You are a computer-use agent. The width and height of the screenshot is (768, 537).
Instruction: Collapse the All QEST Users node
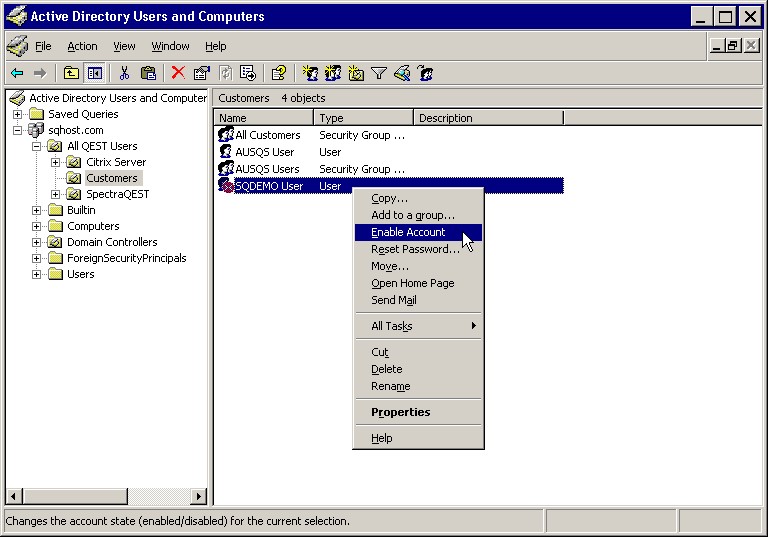coord(37,146)
